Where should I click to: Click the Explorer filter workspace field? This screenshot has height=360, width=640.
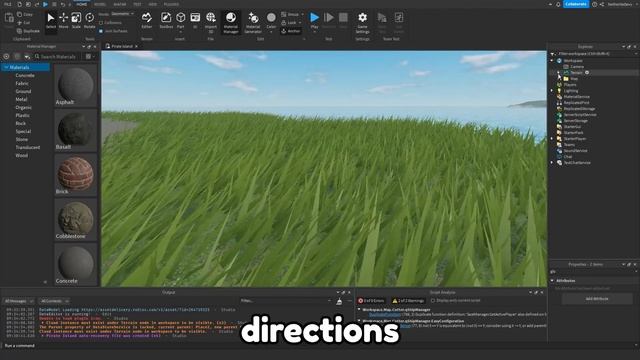pos(593,53)
